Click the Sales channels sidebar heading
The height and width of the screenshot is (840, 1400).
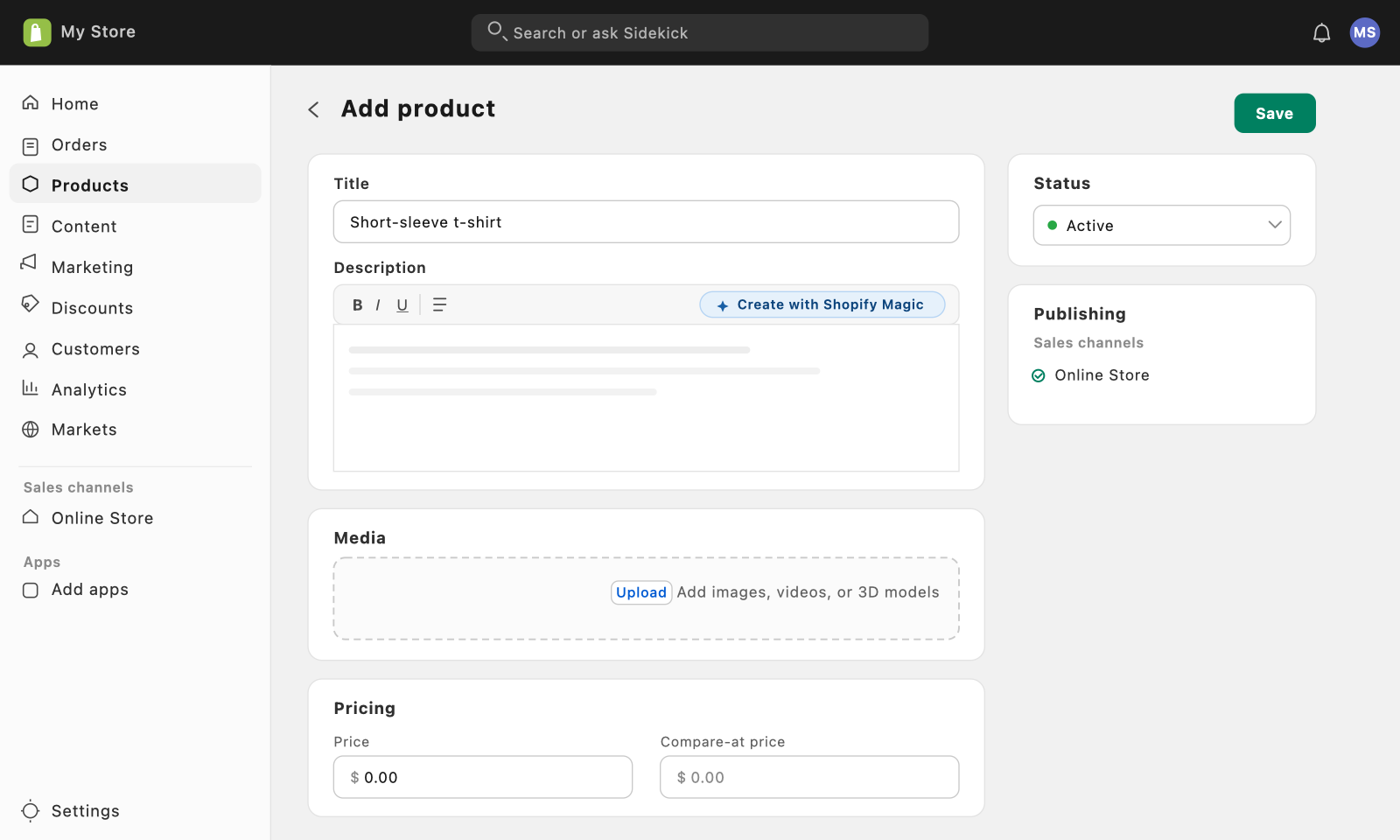pyautogui.click(x=79, y=487)
